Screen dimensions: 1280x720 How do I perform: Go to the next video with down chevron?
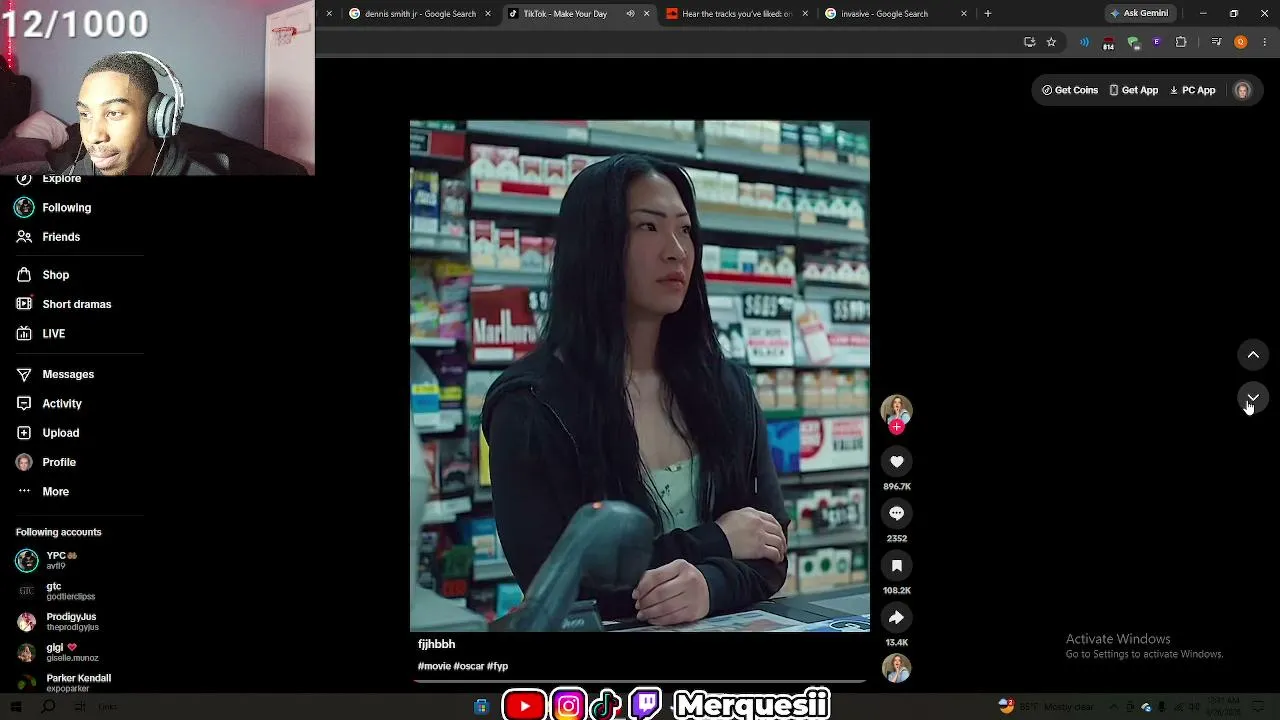pyautogui.click(x=1253, y=397)
